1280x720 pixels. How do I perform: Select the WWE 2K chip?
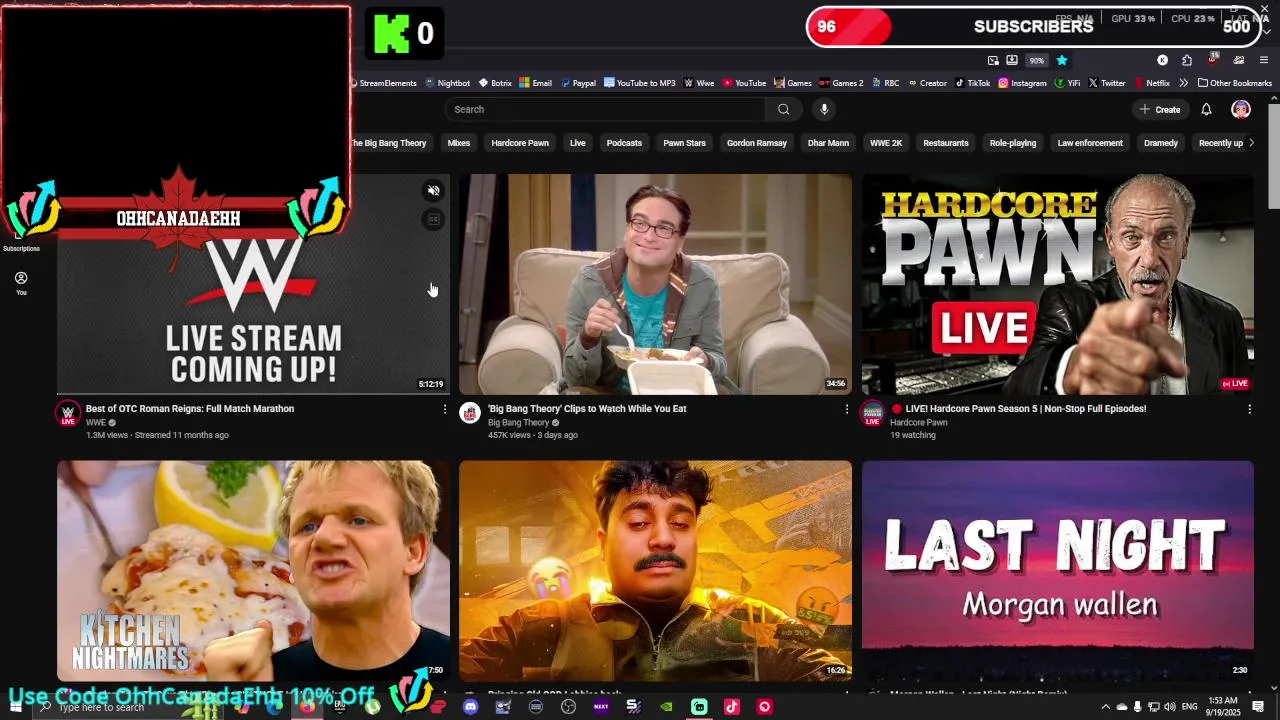886,143
